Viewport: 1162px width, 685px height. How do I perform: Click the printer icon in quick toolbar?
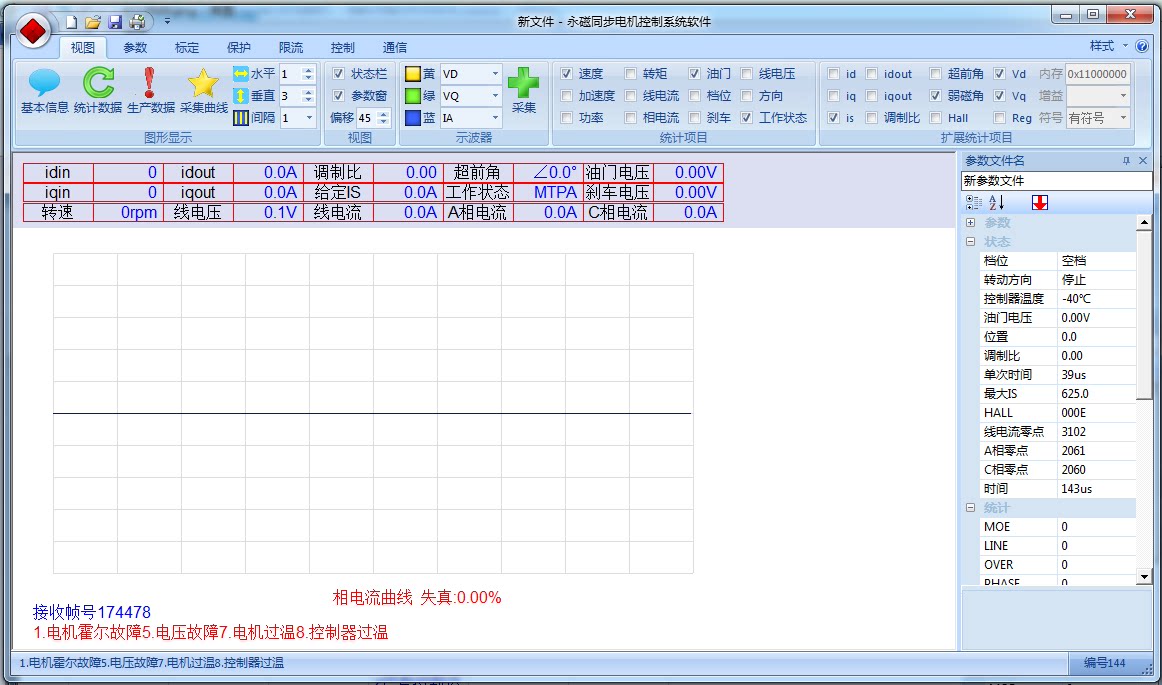click(137, 21)
